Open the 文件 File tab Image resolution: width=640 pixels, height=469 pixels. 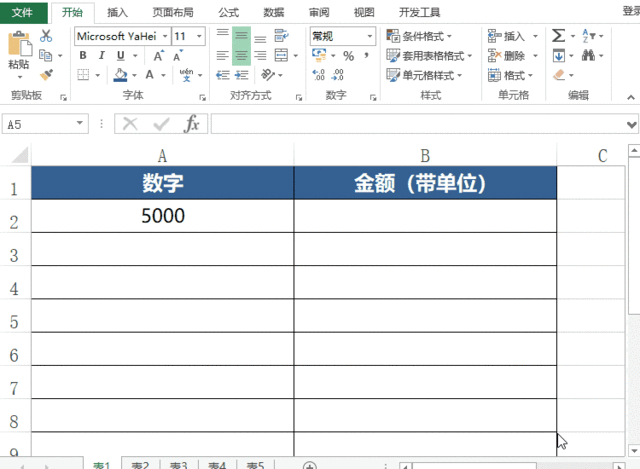pos(22,12)
